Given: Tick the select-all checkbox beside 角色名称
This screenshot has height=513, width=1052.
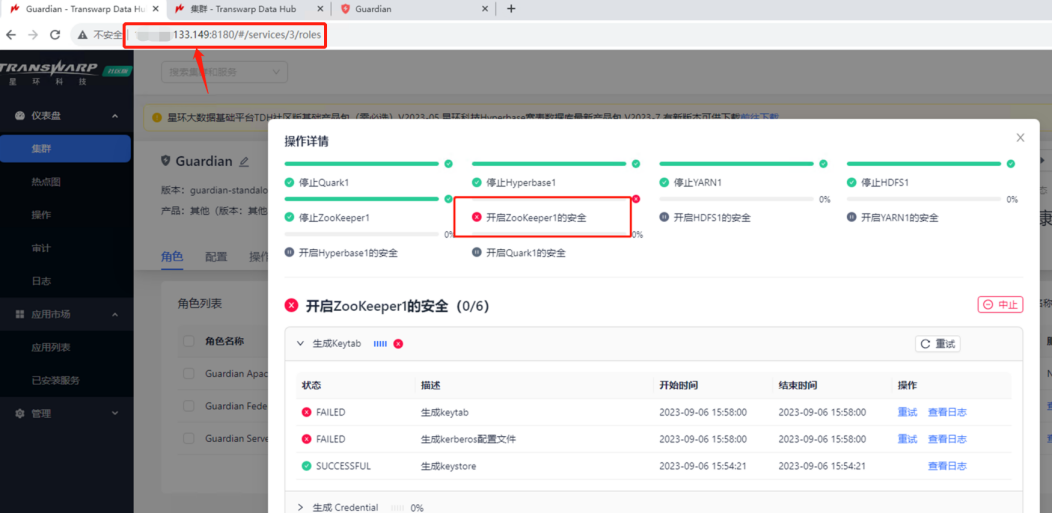Looking at the screenshot, I should 189,341.
